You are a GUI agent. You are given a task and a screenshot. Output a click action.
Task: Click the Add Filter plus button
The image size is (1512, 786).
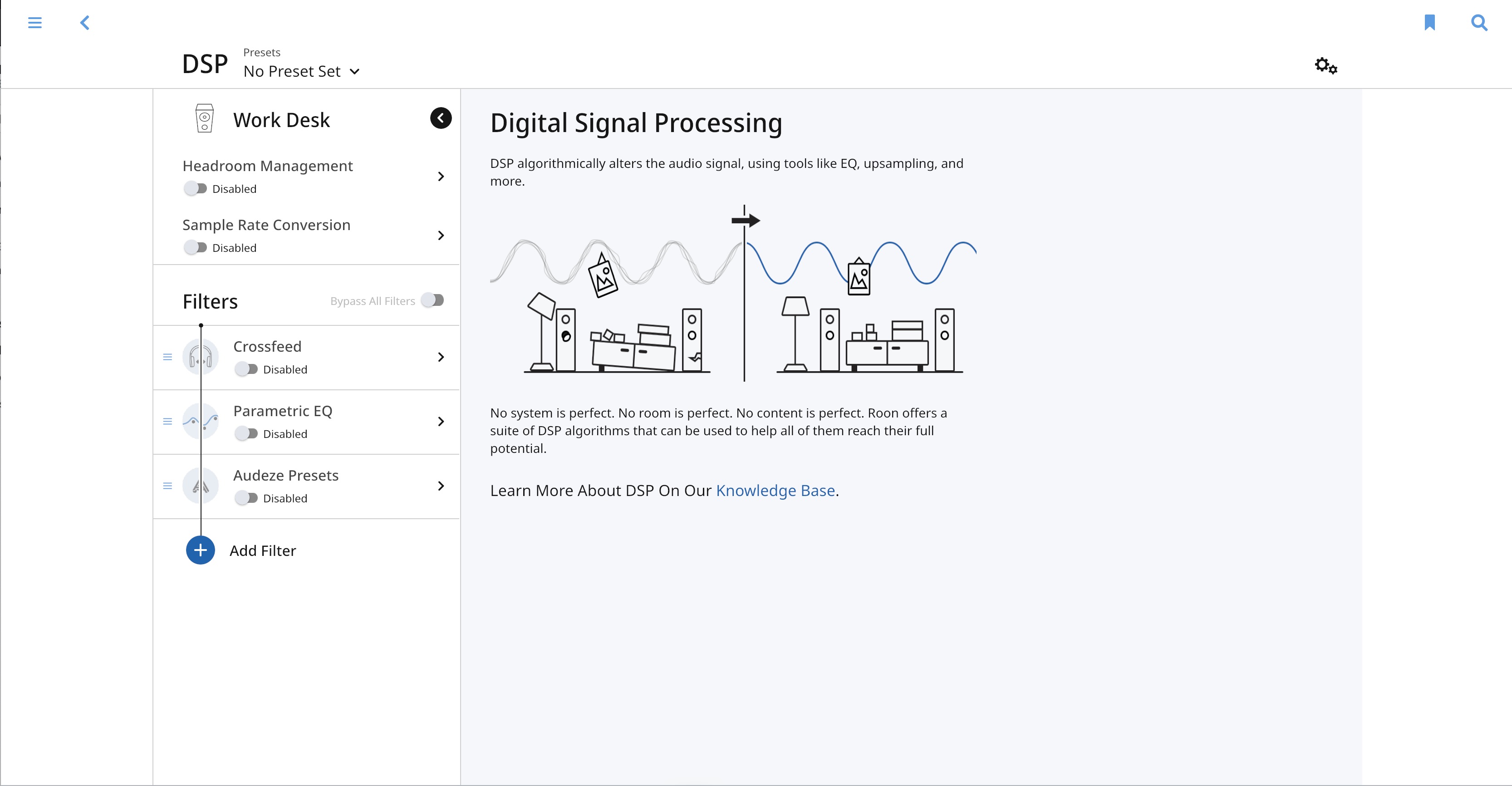(200, 550)
